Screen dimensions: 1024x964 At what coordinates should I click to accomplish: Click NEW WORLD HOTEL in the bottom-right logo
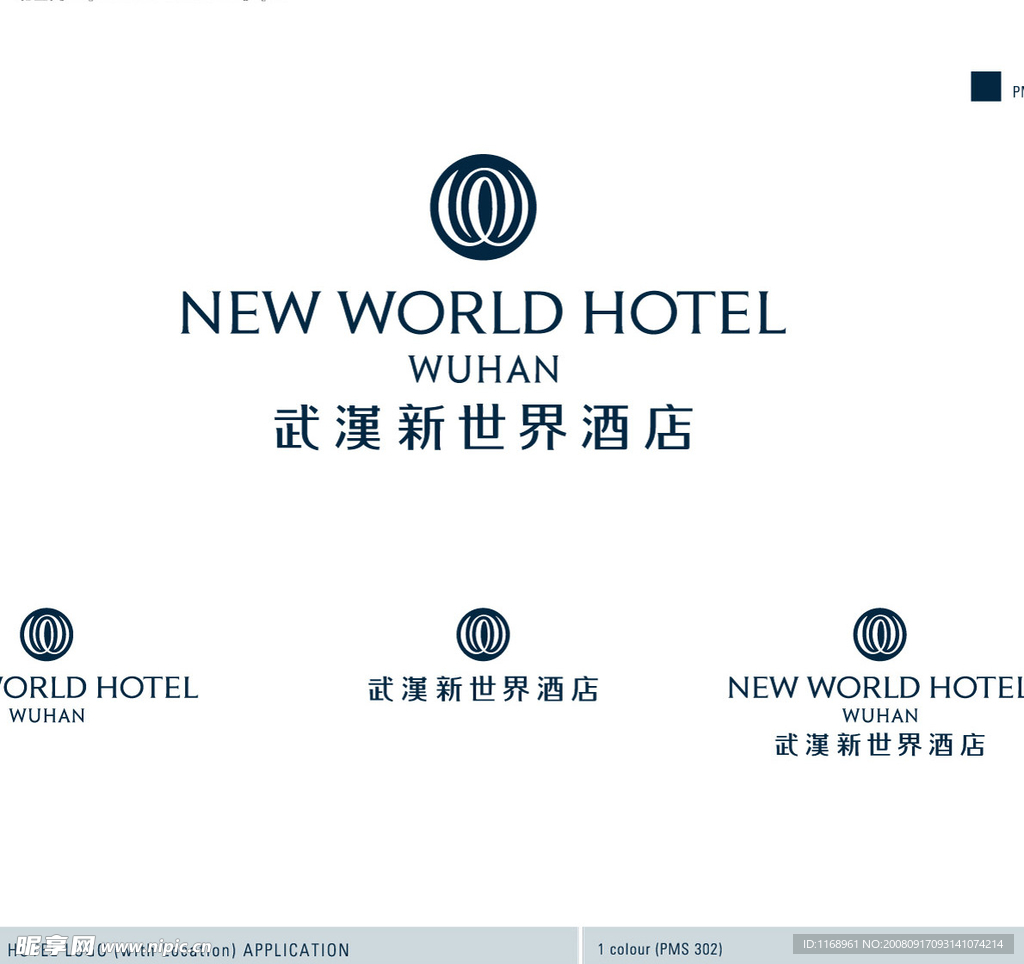point(875,688)
